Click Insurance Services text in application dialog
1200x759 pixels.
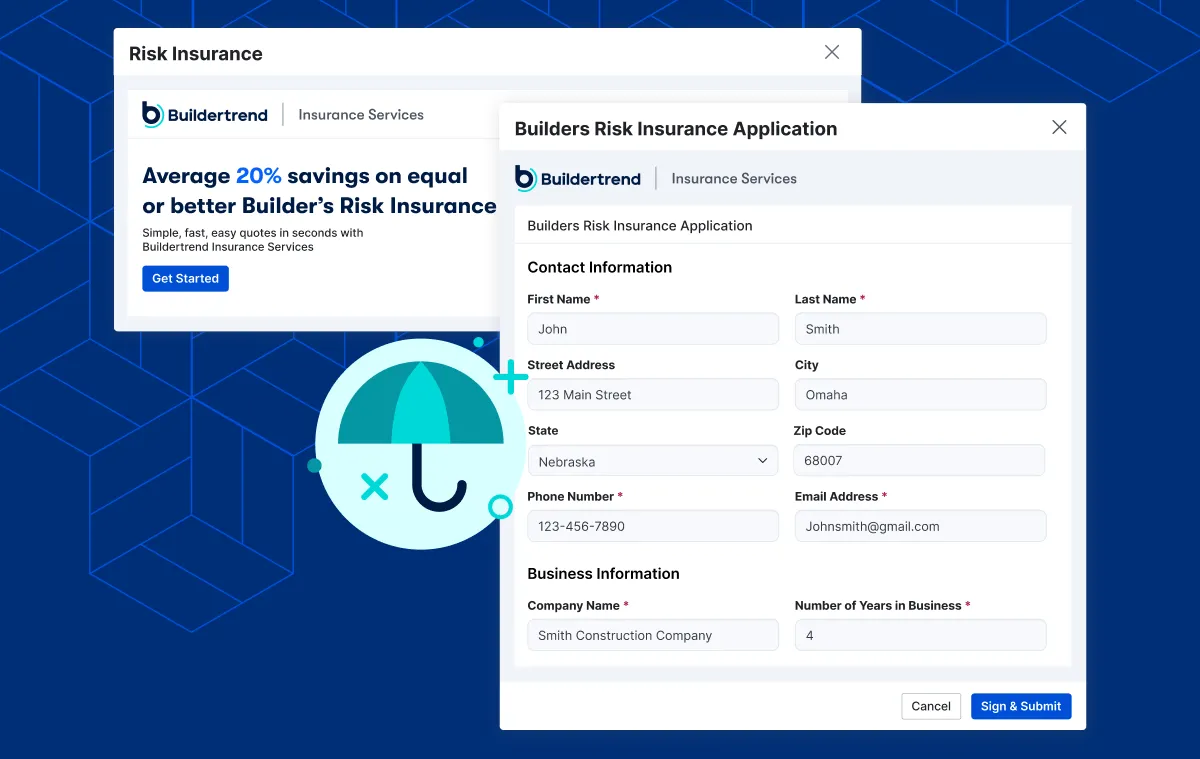click(x=734, y=179)
